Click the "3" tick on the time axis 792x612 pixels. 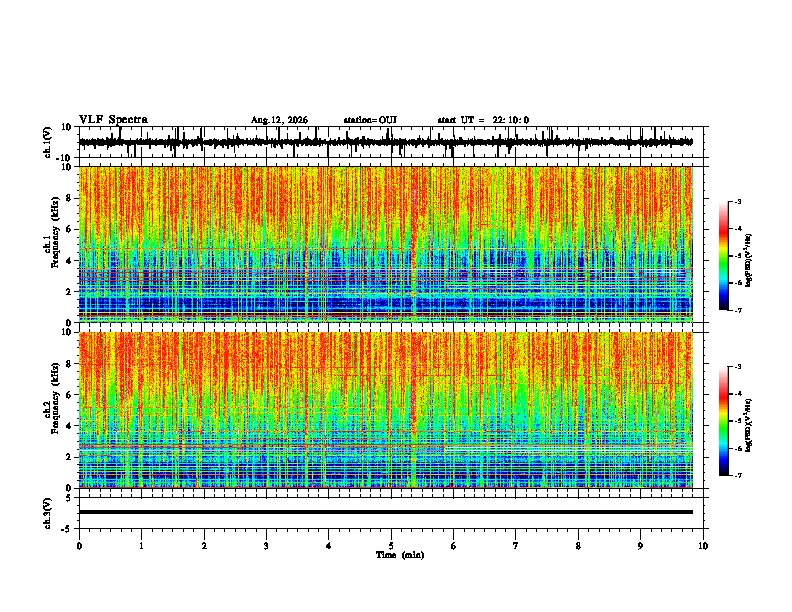266,545
